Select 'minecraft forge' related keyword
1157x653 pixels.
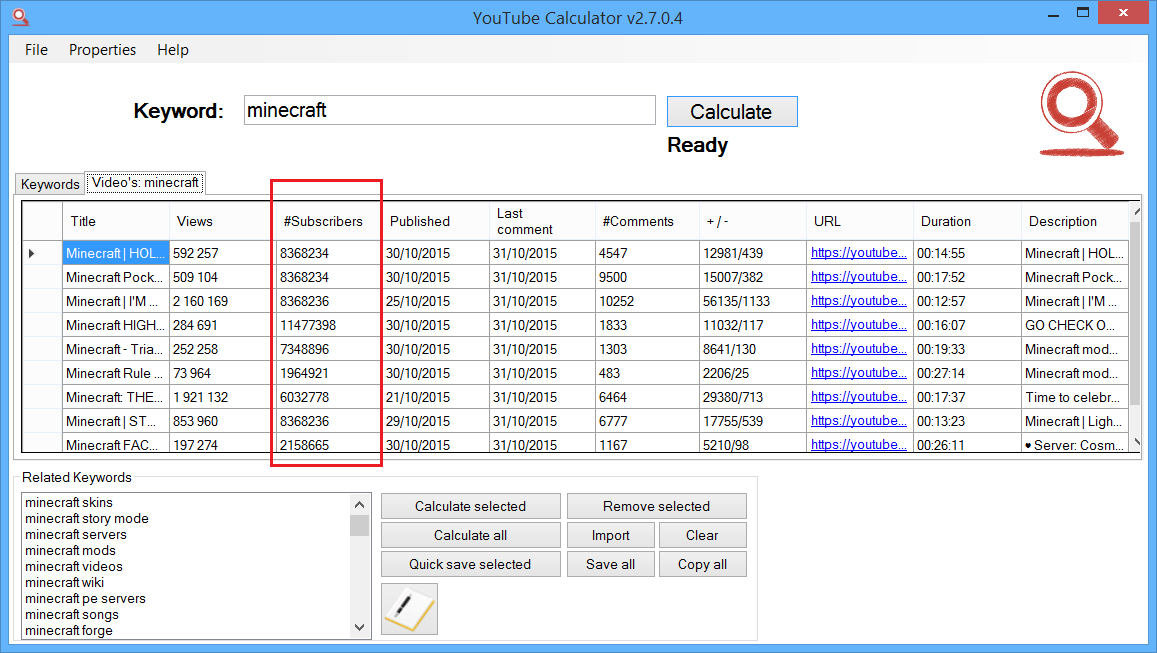coord(69,630)
